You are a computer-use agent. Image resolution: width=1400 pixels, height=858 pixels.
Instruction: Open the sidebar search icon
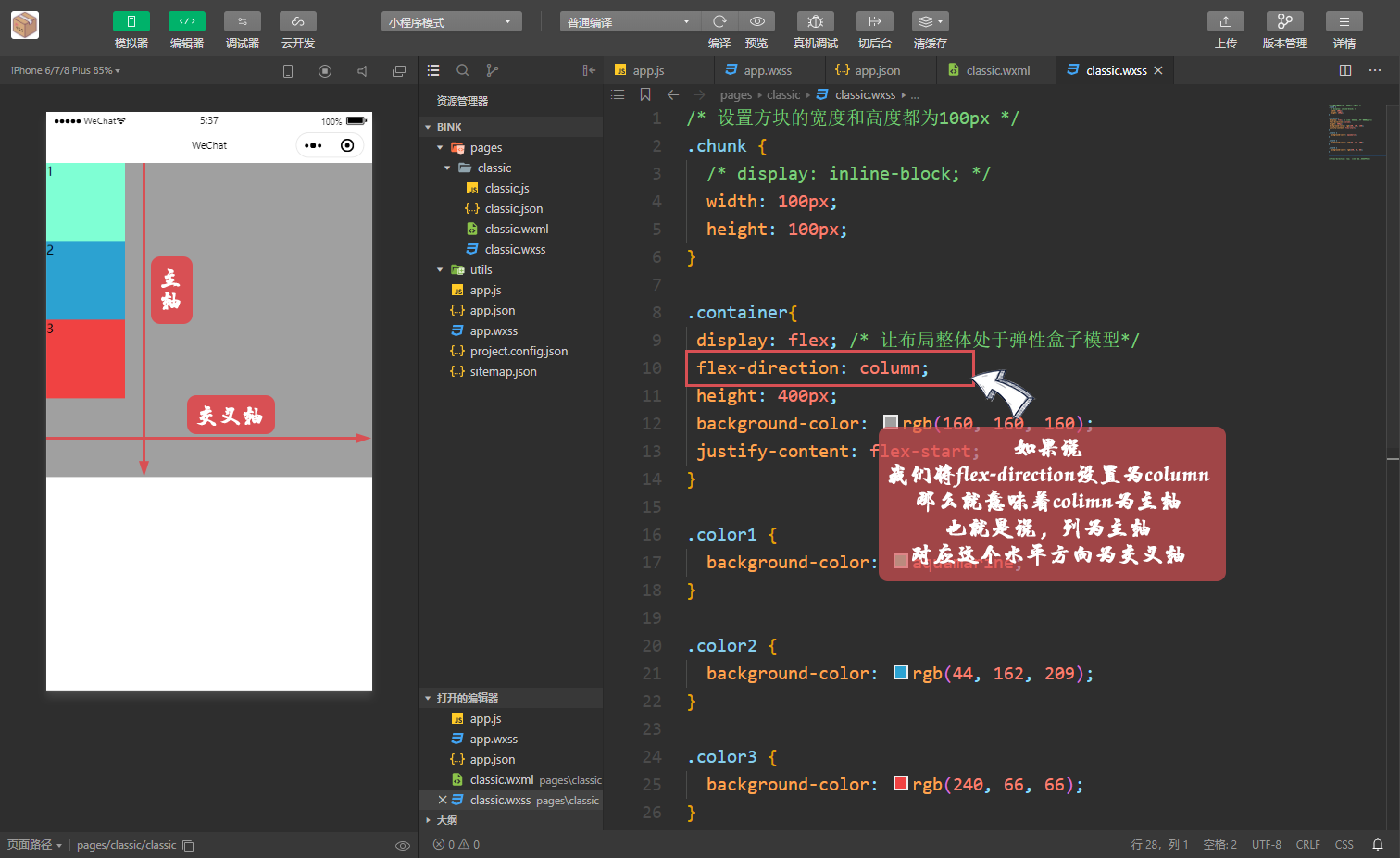click(462, 69)
